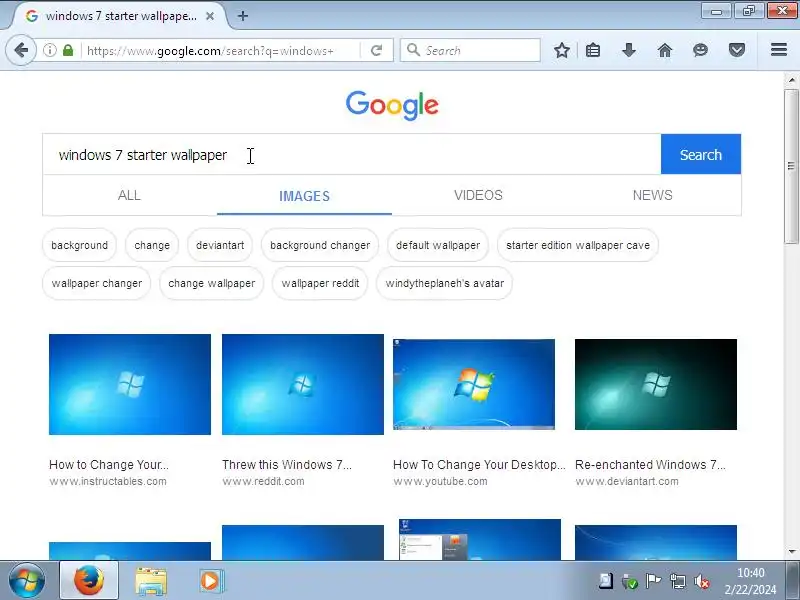Click the vertical scrollbar thumb

pyautogui.click(x=791, y=166)
